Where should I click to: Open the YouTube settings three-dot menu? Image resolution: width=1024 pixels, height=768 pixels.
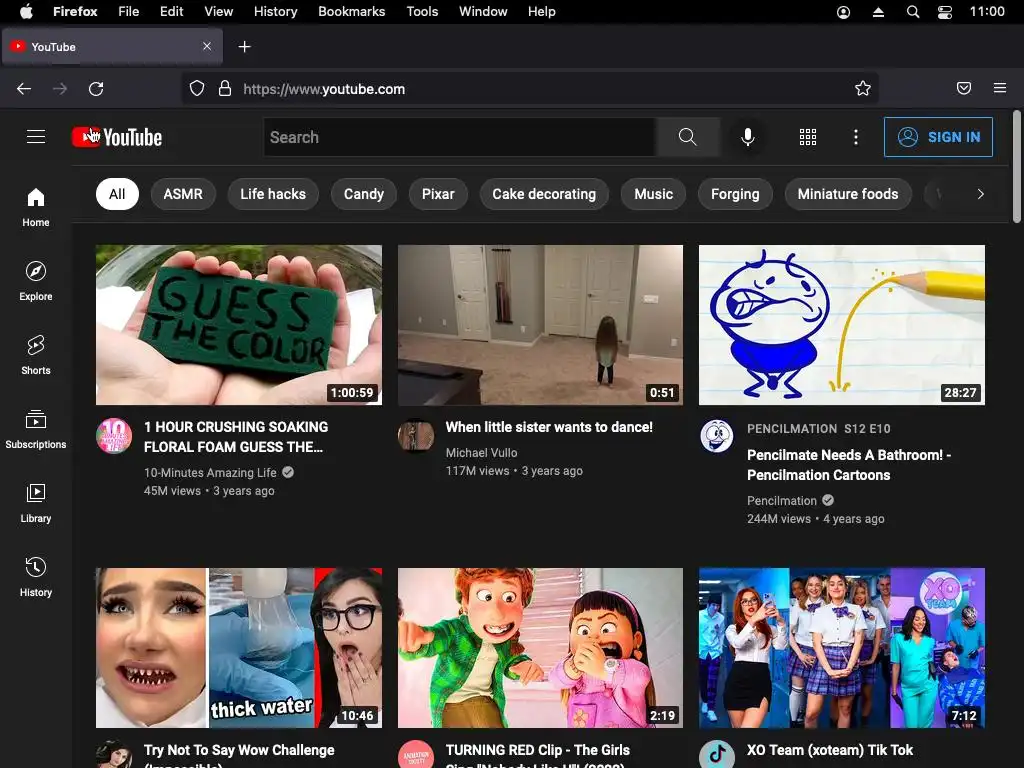[x=856, y=137]
